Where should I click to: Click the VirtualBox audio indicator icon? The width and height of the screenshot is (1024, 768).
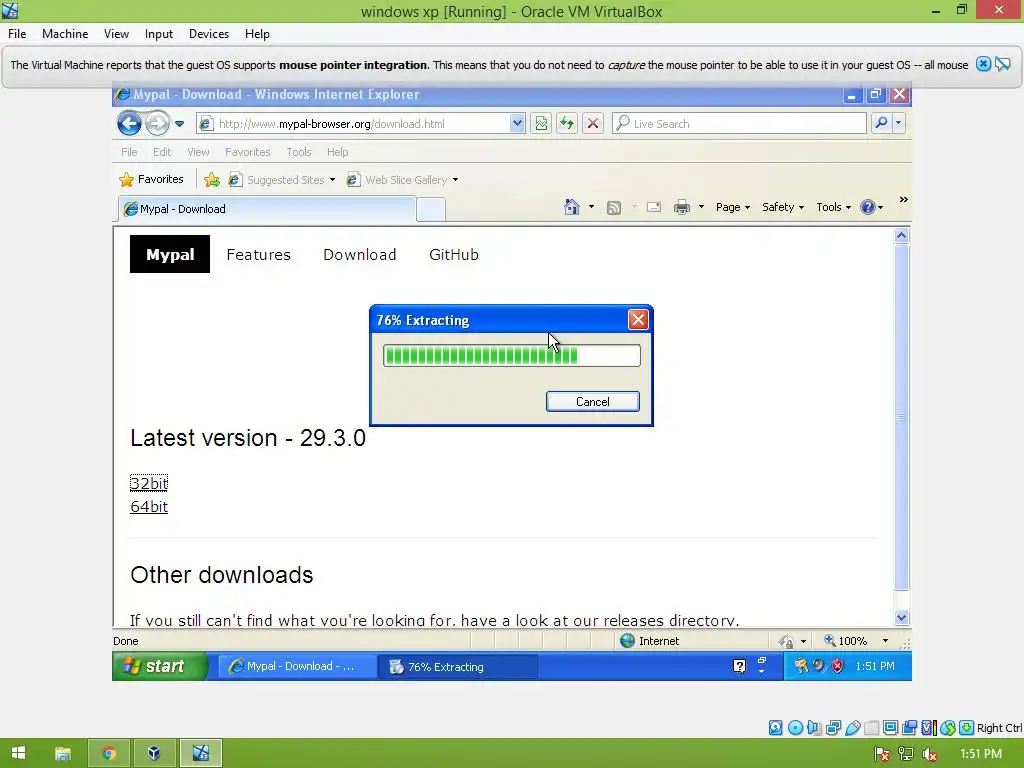[814, 728]
